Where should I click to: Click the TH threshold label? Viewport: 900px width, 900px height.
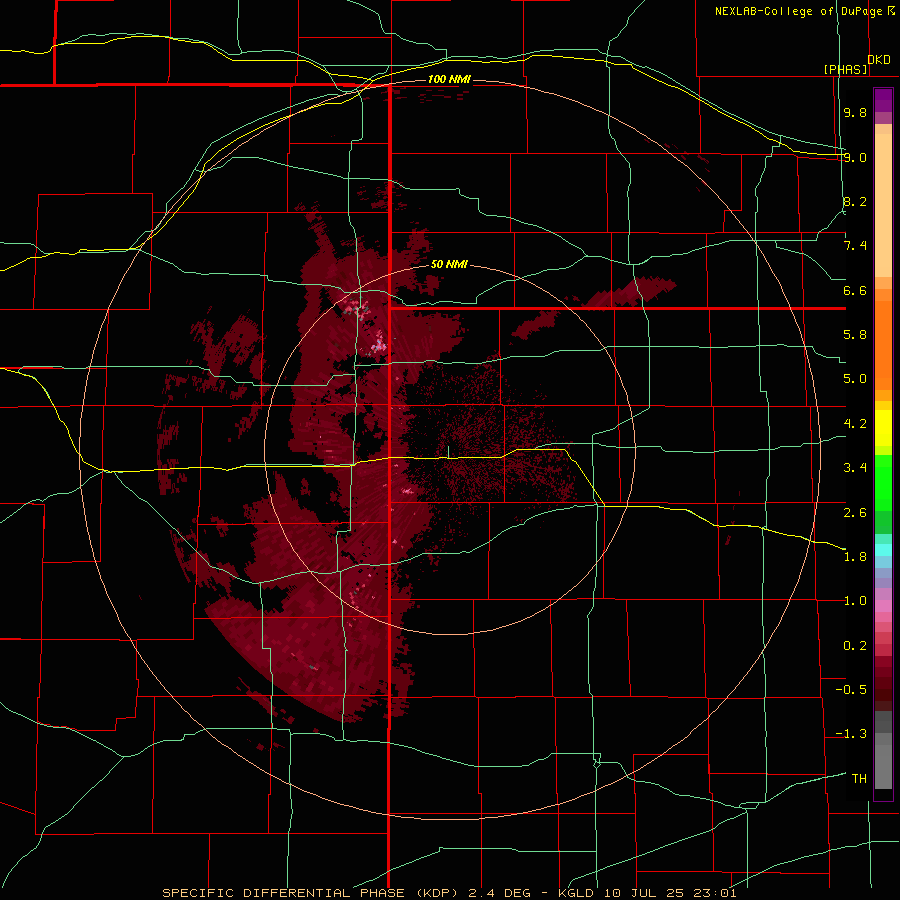[x=859, y=779]
